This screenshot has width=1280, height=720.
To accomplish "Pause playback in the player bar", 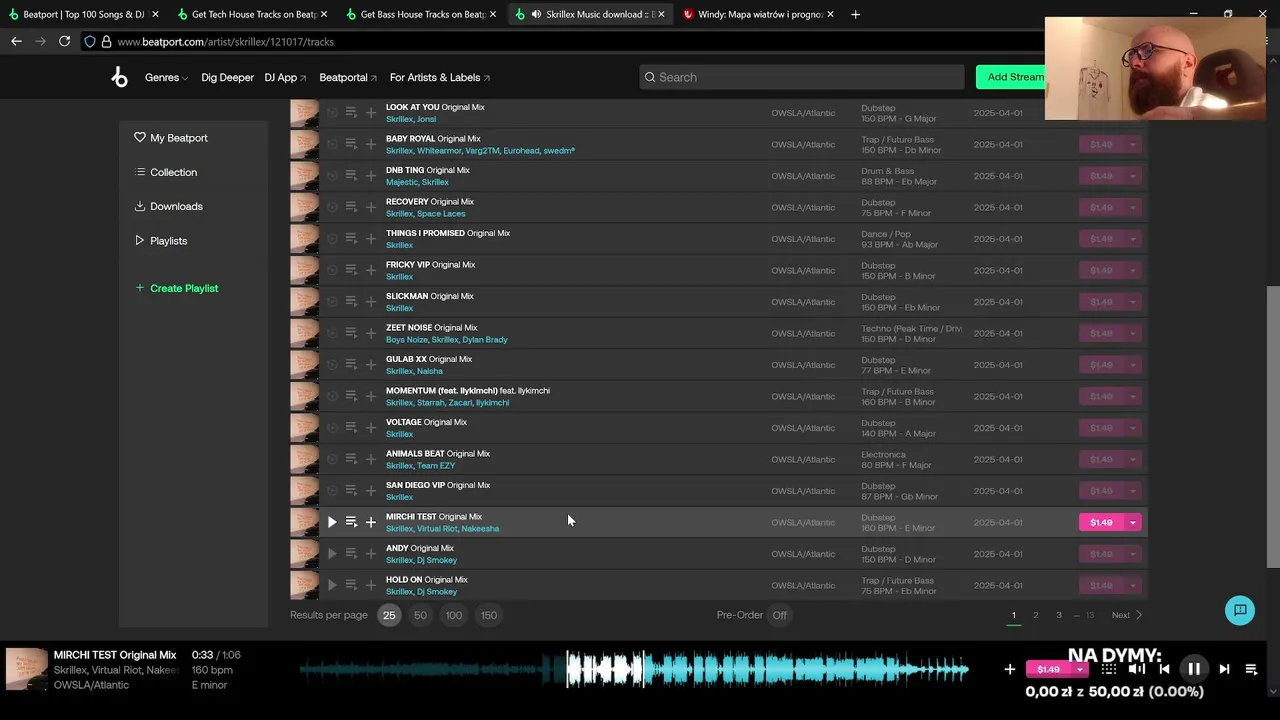I will click(1194, 669).
